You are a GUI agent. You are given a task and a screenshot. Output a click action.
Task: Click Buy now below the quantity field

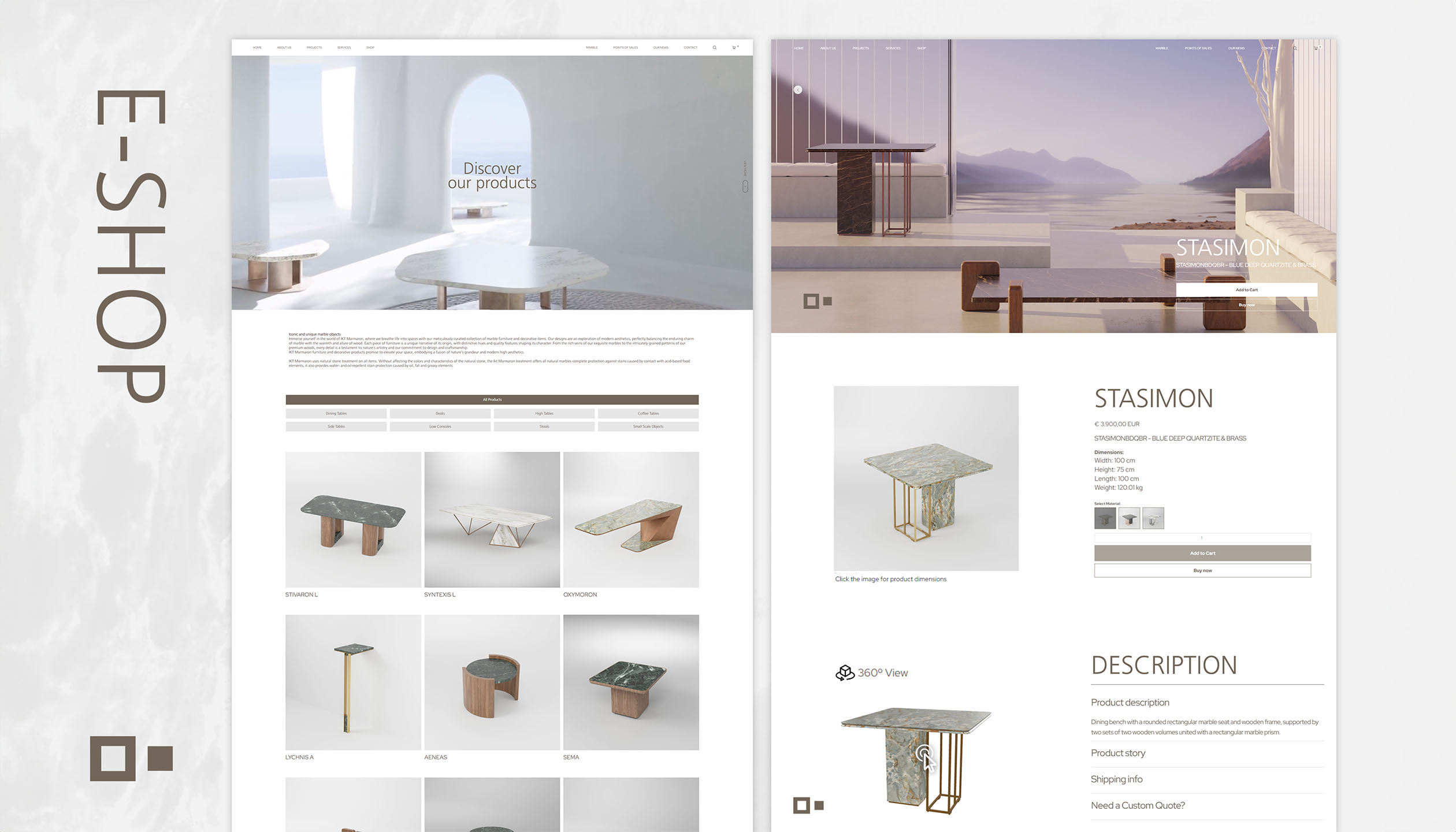1202,571
